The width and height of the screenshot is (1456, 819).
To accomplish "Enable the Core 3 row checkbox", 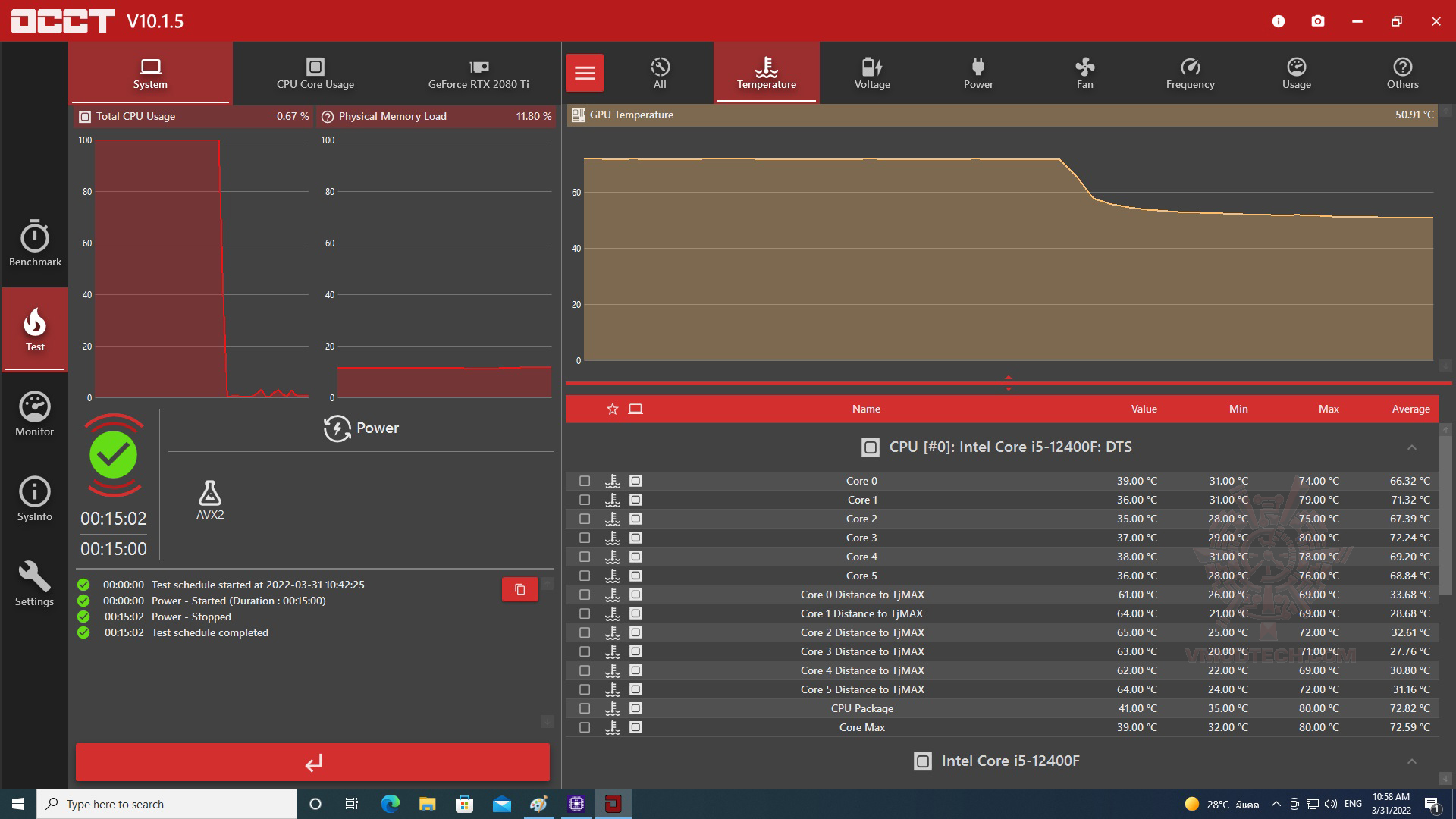I will [585, 538].
